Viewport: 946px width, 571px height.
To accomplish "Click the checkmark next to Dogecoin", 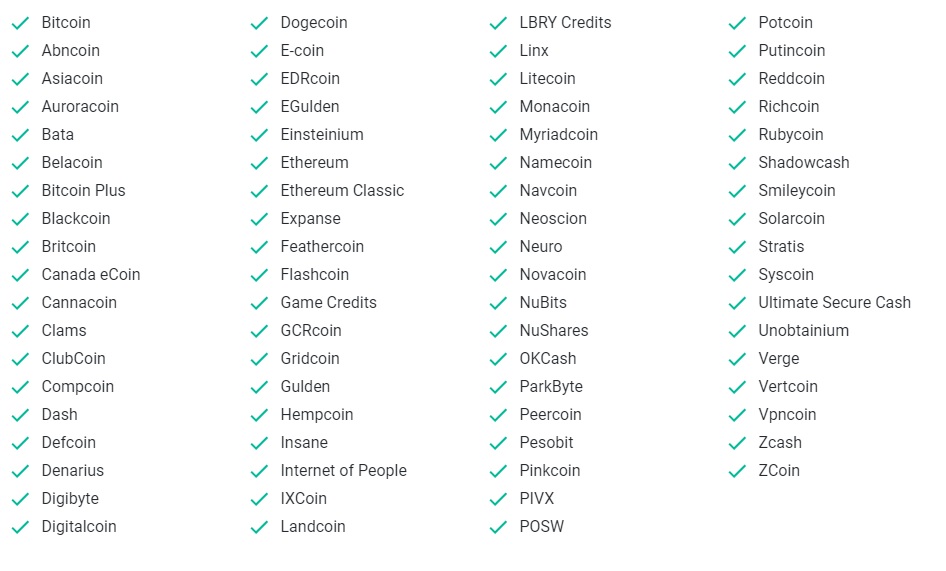I will pyautogui.click(x=259, y=24).
